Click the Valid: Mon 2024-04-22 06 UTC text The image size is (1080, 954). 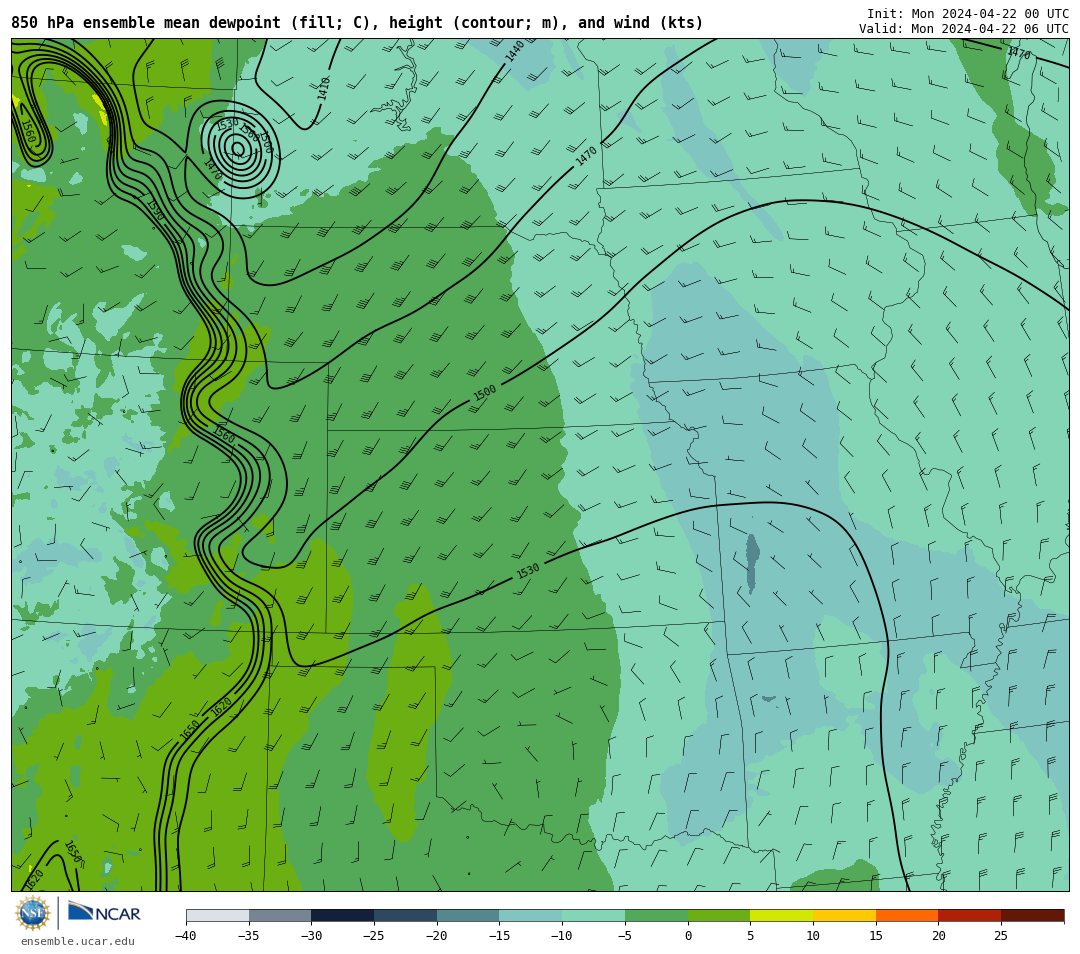(964, 29)
